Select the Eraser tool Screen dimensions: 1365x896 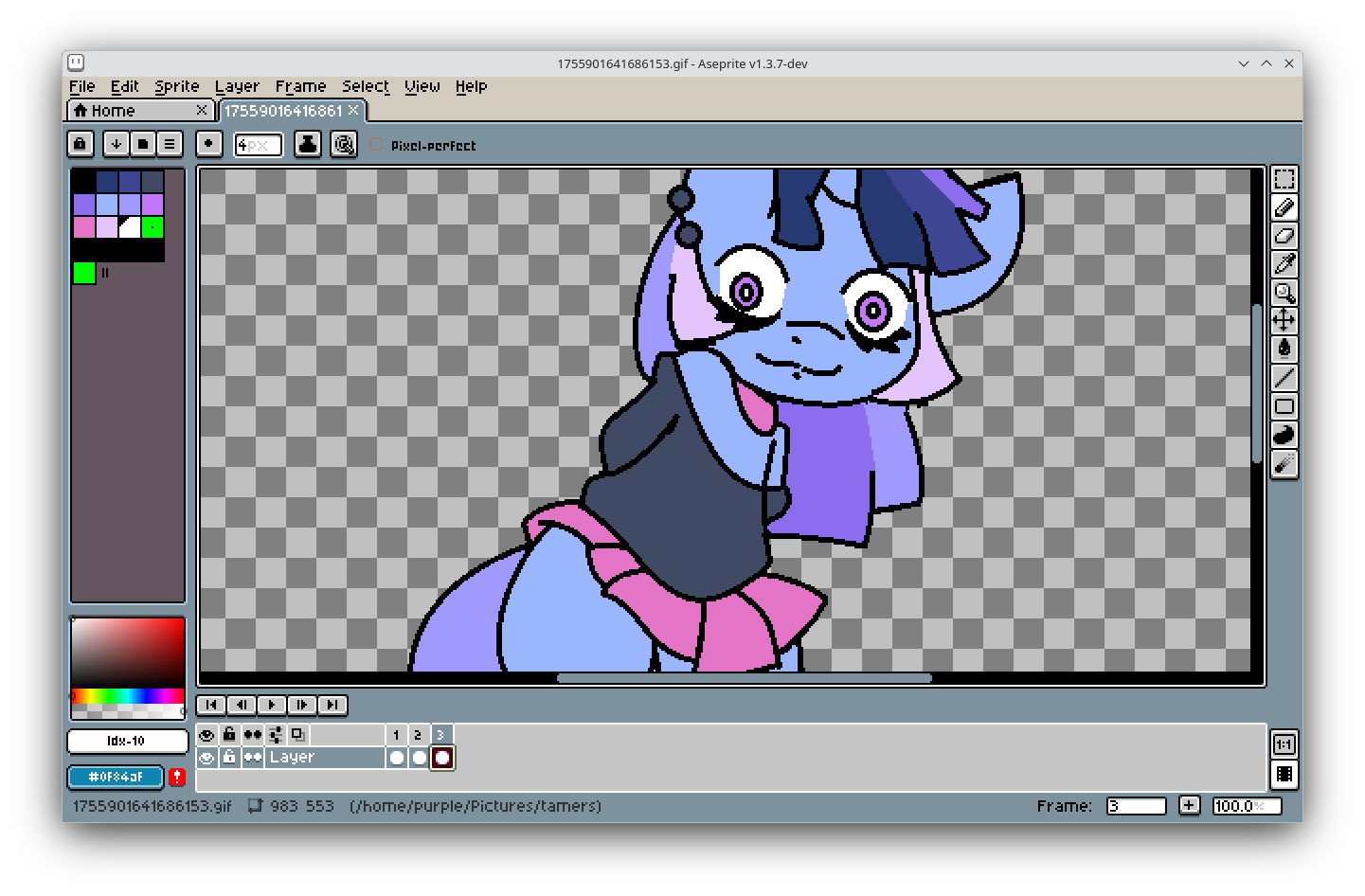pyautogui.click(x=1284, y=236)
